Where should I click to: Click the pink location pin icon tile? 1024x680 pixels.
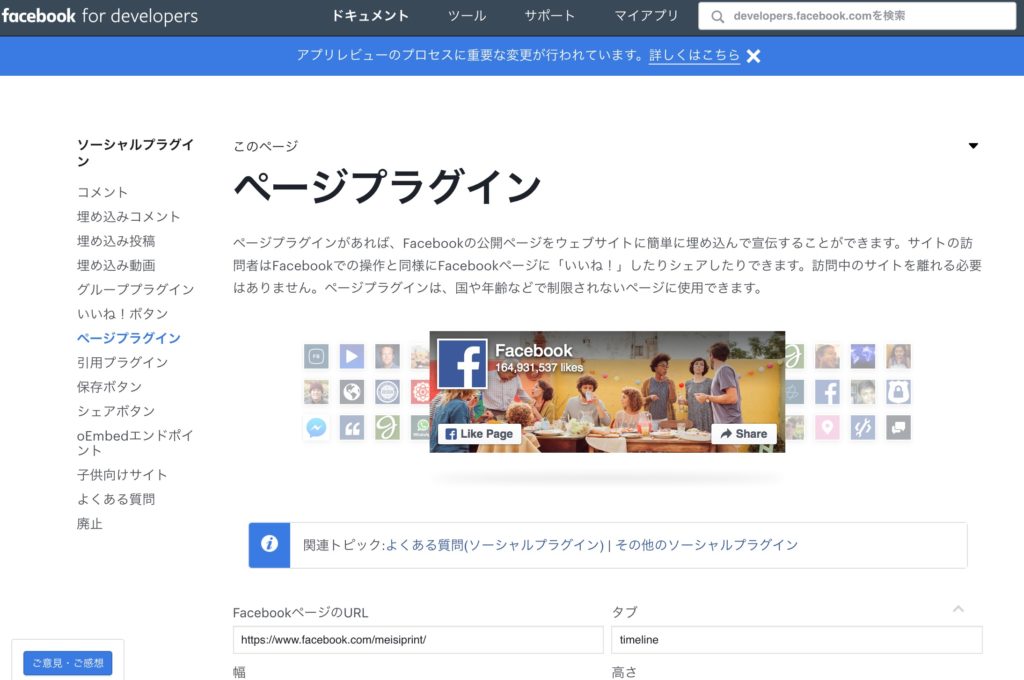(x=827, y=428)
